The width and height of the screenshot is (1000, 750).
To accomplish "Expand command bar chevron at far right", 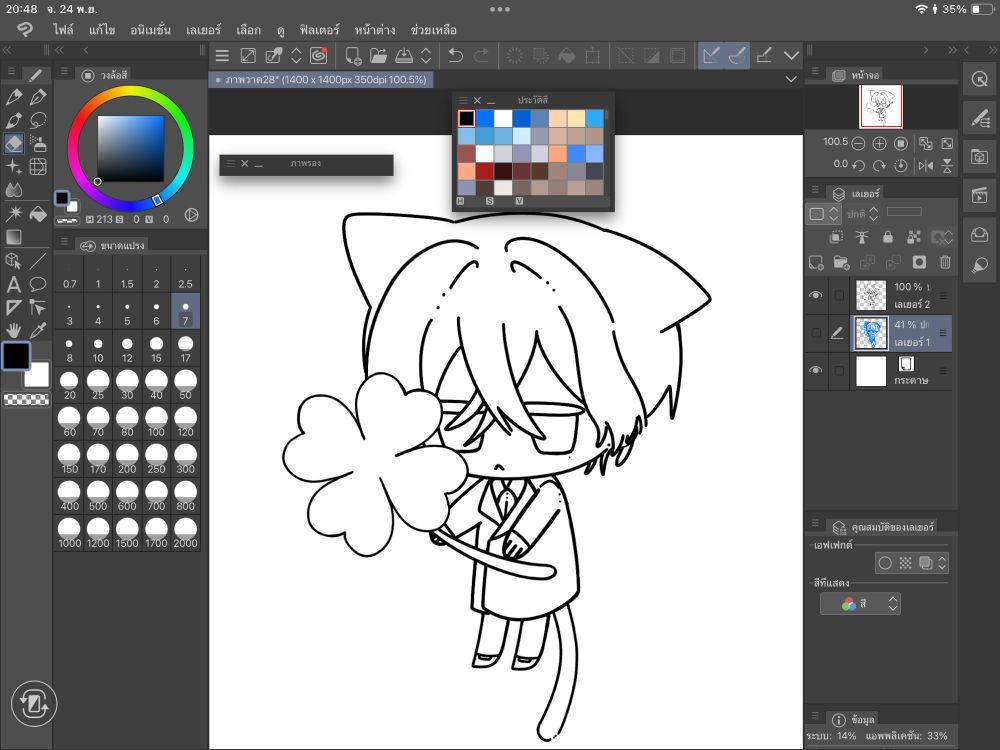I will [791, 56].
